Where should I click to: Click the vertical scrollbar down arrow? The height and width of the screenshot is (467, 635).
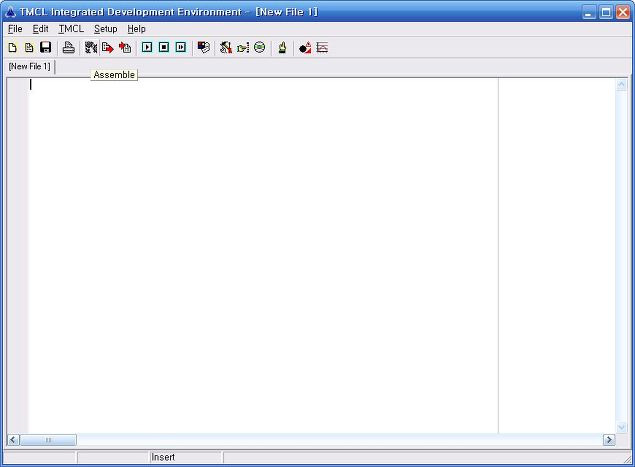click(x=621, y=427)
